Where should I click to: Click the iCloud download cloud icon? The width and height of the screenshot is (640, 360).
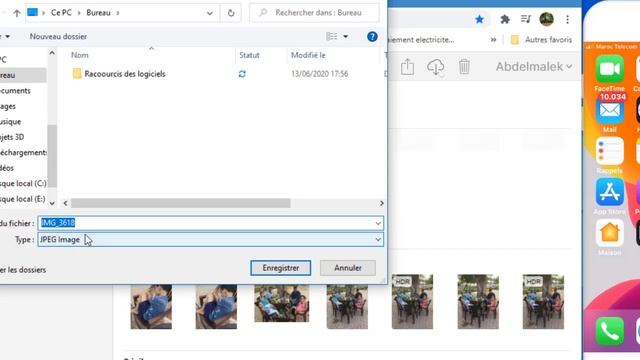pyautogui.click(x=436, y=67)
